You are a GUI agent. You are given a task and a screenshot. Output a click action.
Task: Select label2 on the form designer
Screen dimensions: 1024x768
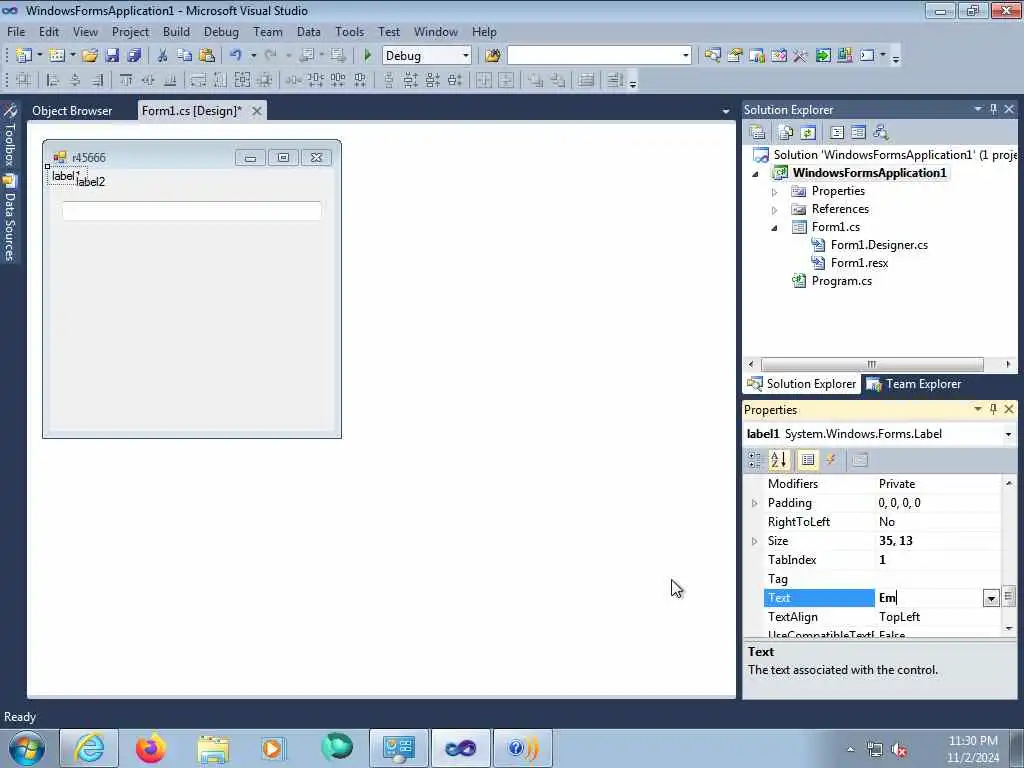pos(91,182)
